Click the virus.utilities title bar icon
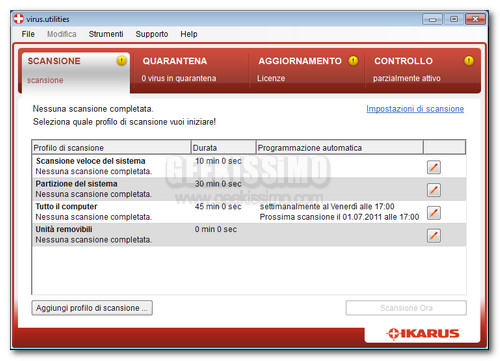This screenshot has width=500, height=361. (19, 19)
